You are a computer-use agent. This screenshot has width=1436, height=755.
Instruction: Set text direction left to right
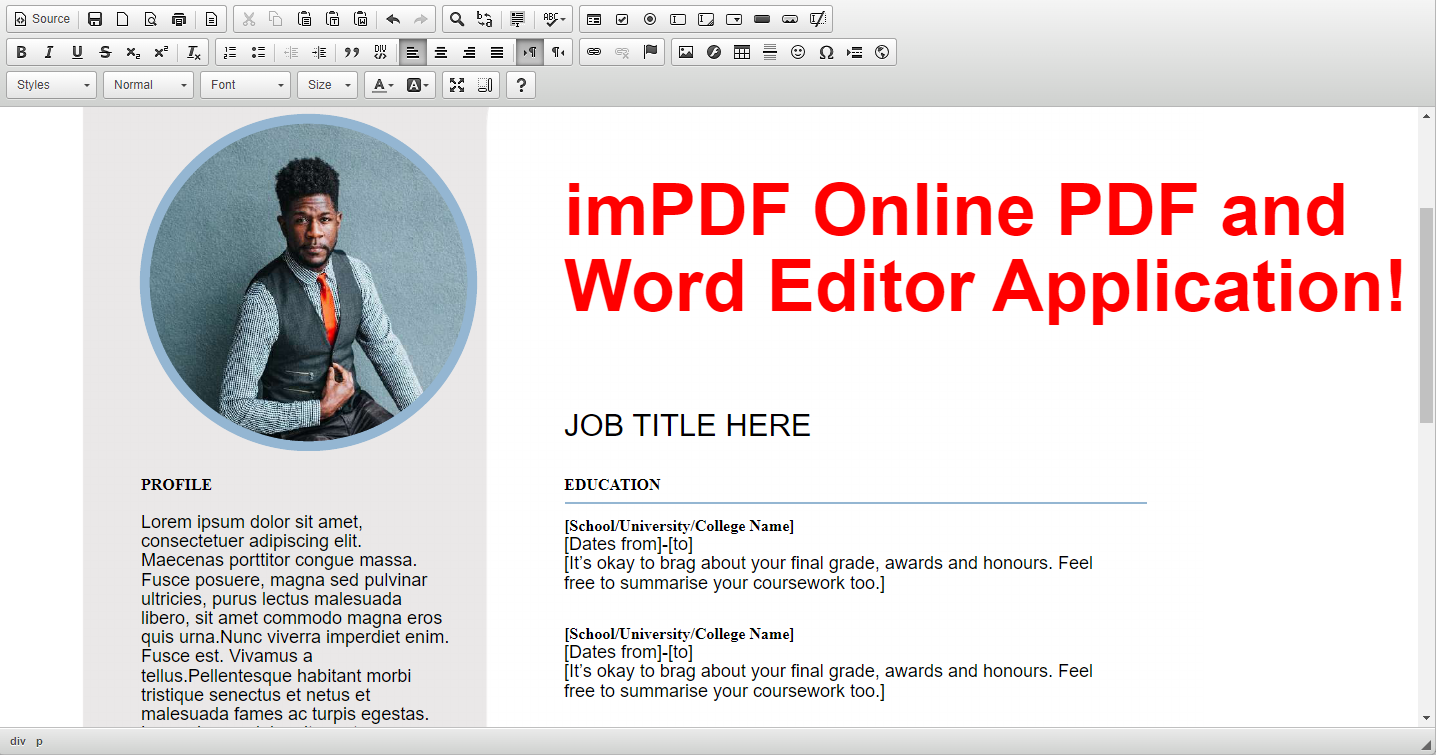[x=529, y=52]
